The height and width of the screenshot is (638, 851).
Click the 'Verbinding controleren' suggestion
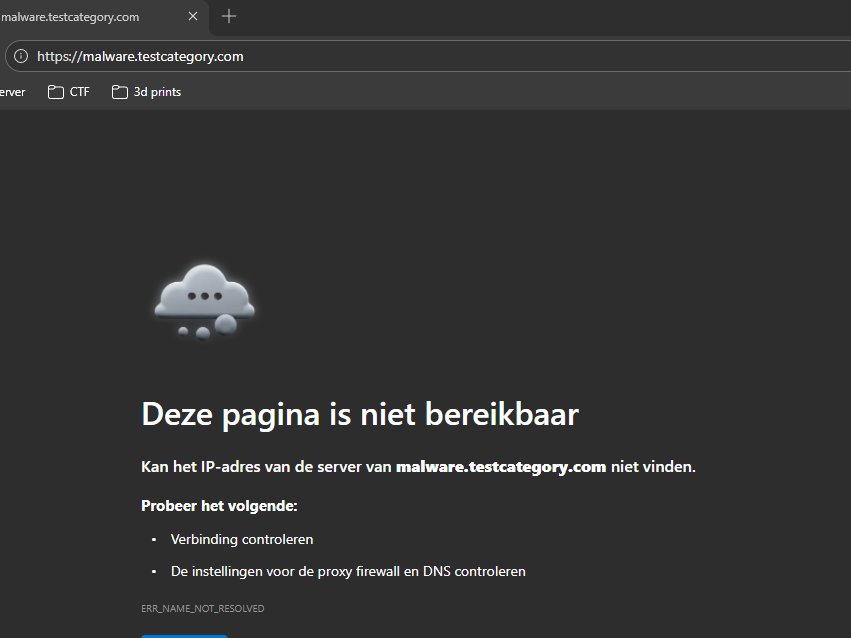click(x=242, y=539)
